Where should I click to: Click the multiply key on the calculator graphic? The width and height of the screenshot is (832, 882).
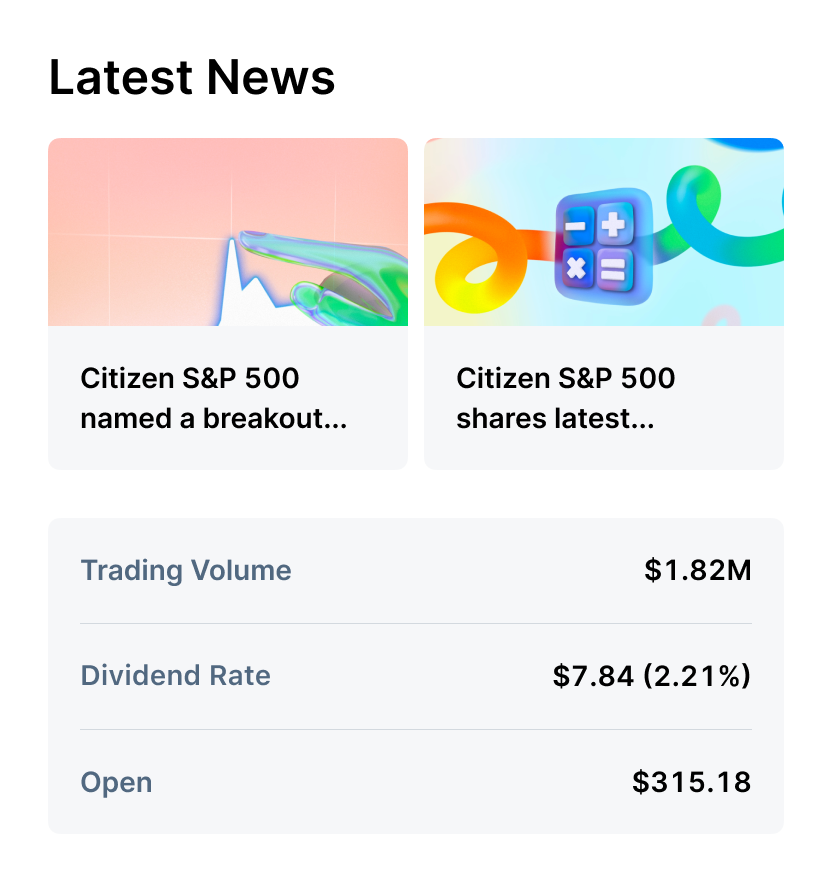(576, 267)
